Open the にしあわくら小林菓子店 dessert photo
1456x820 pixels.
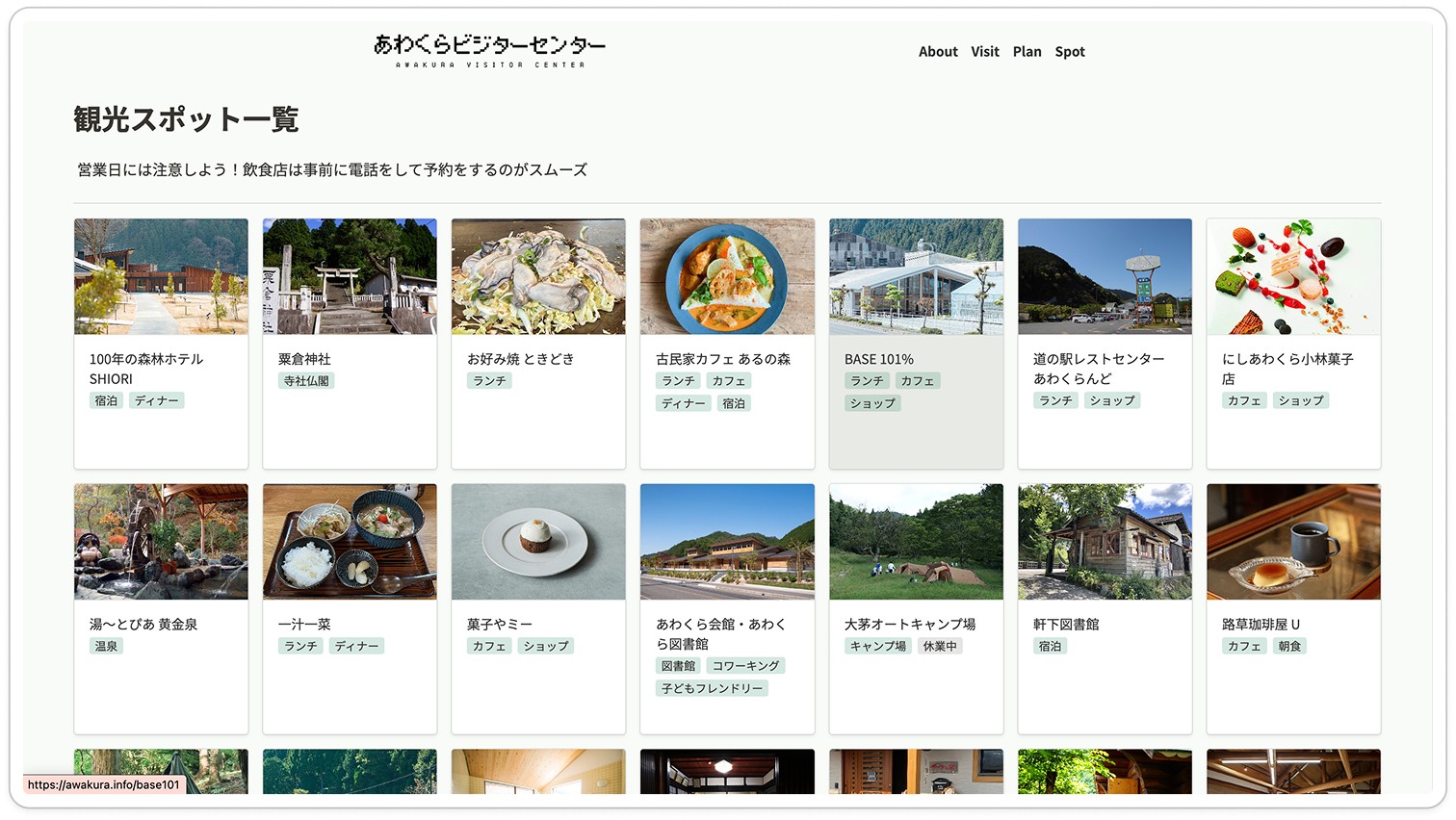click(1293, 276)
